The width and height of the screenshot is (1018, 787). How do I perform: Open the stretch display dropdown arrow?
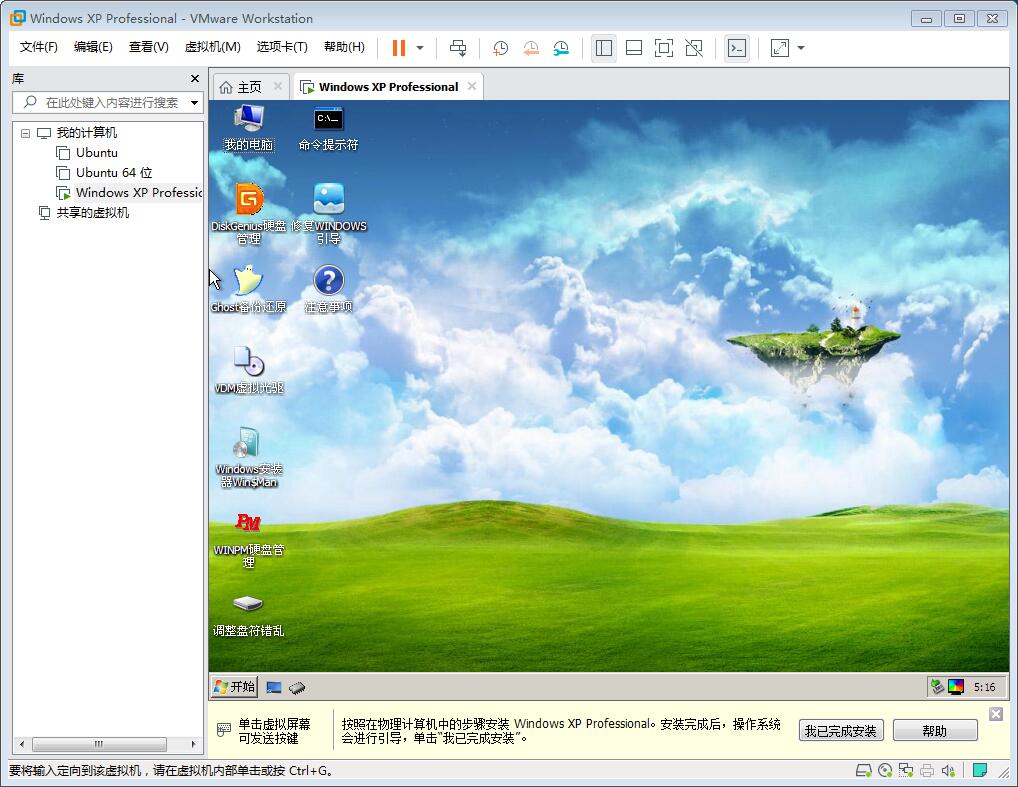point(801,48)
